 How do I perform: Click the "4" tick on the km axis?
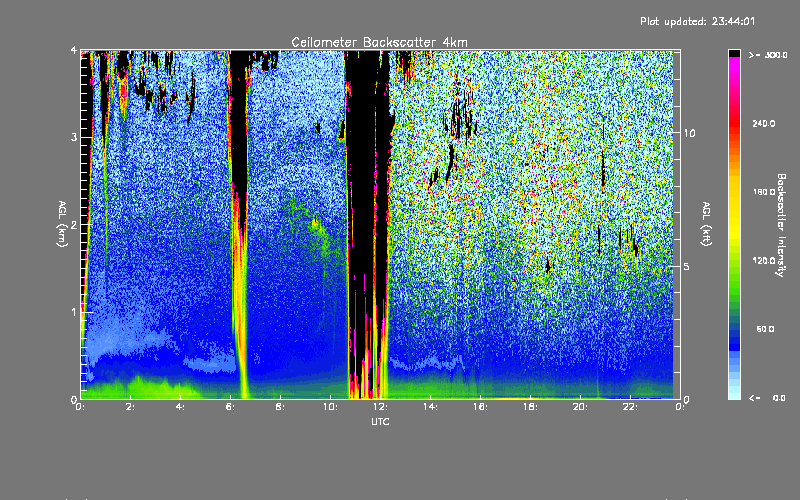[x=74, y=51]
